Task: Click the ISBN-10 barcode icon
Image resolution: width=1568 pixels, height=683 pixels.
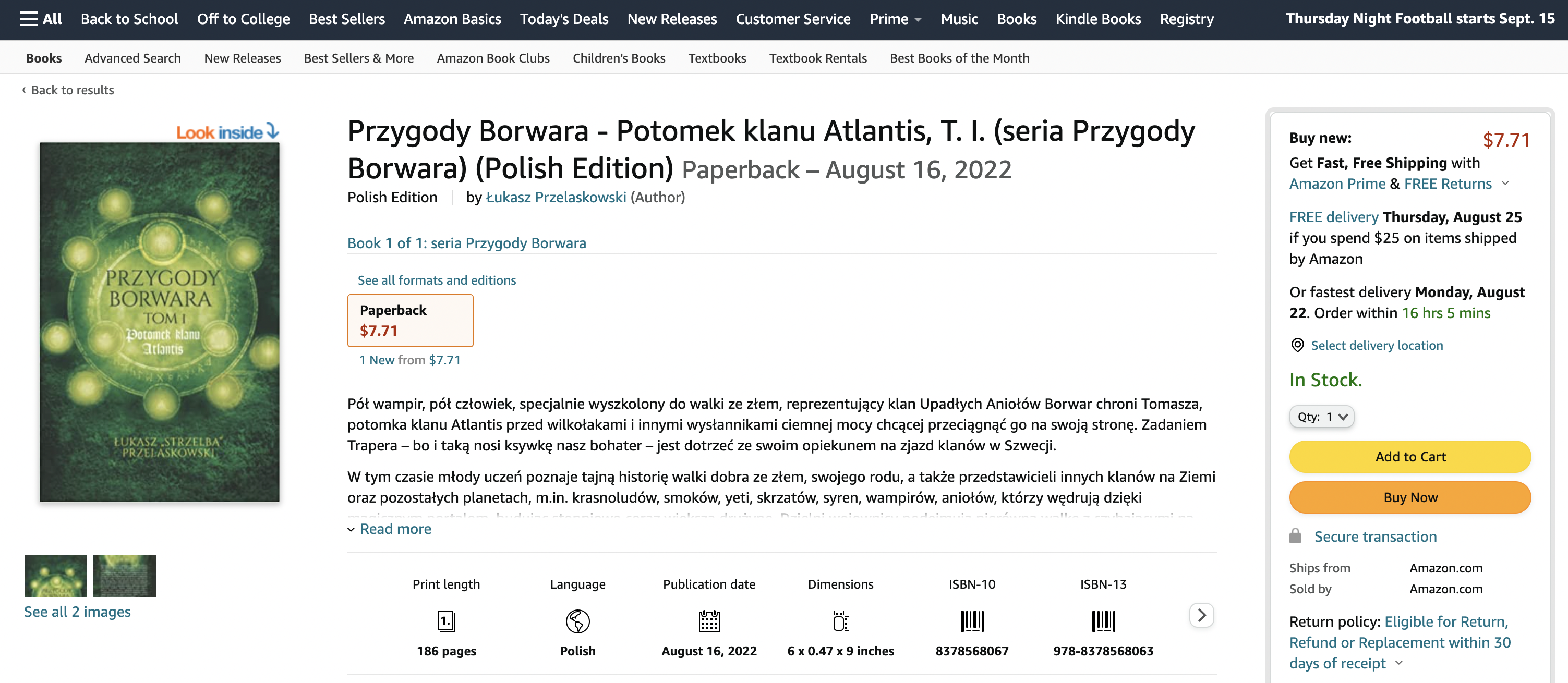Action: (x=971, y=621)
